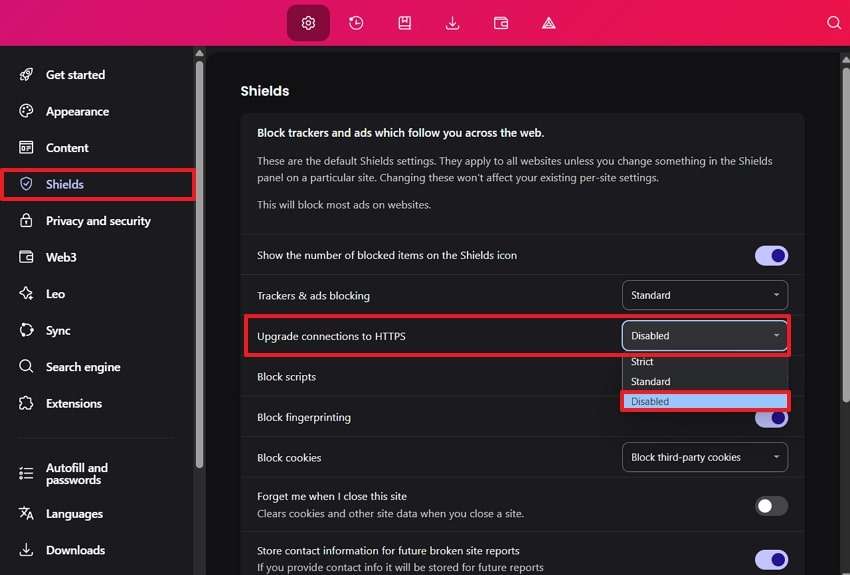Open Languages settings page
The width and height of the screenshot is (850, 575).
[x=74, y=514]
